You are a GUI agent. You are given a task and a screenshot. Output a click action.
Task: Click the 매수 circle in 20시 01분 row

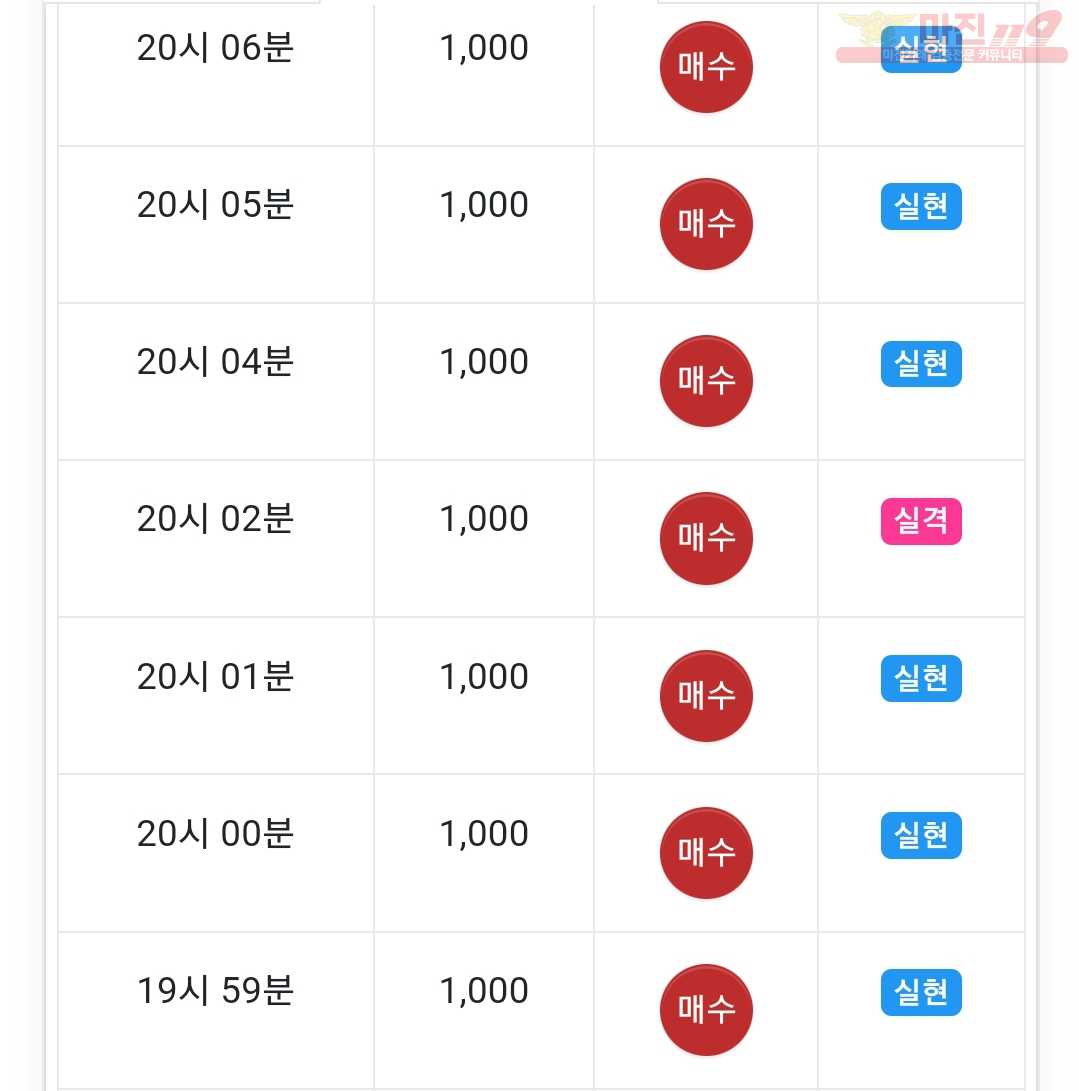click(x=705, y=696)
